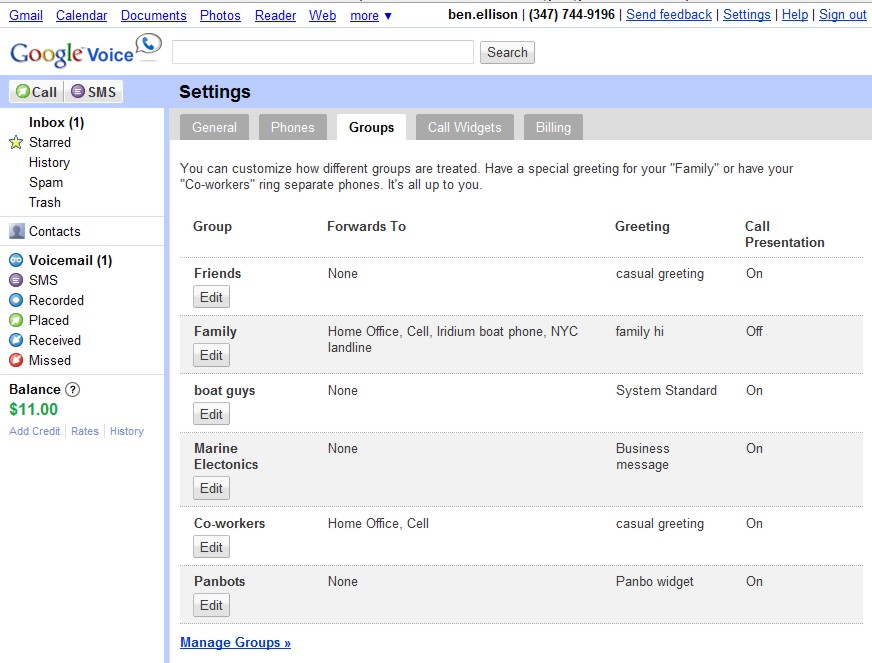Click the Contacts person icon
The width and height of the screenshot is (872, 663).
(x=17, y=231)
